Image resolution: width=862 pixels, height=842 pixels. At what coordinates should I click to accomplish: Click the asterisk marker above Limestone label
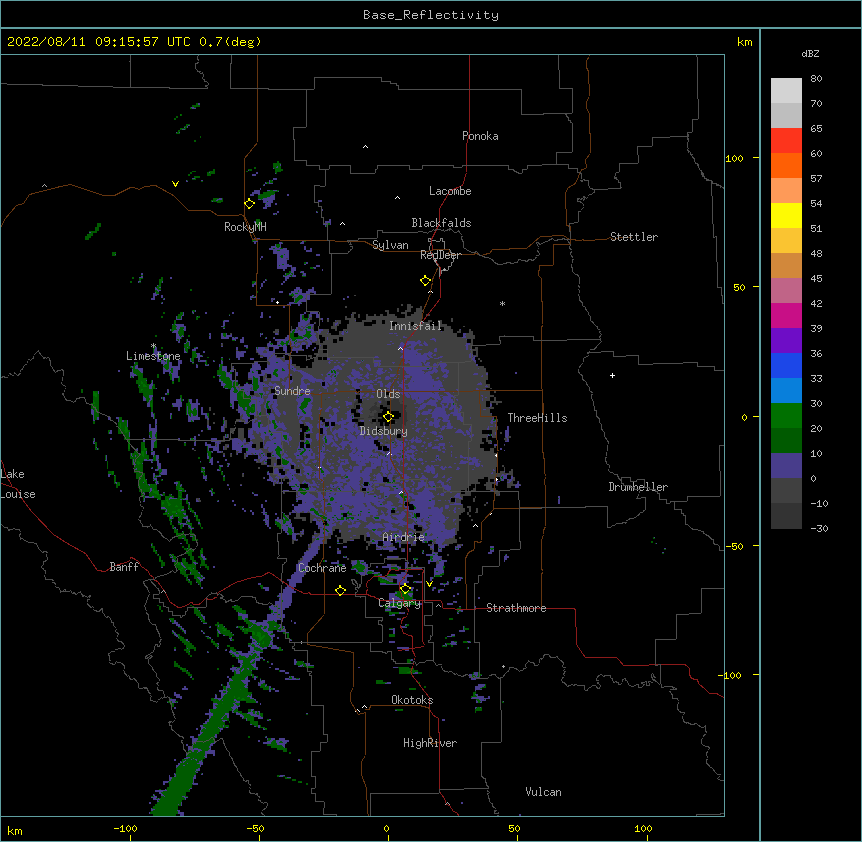pyautogui.click(x=153, y=346)
